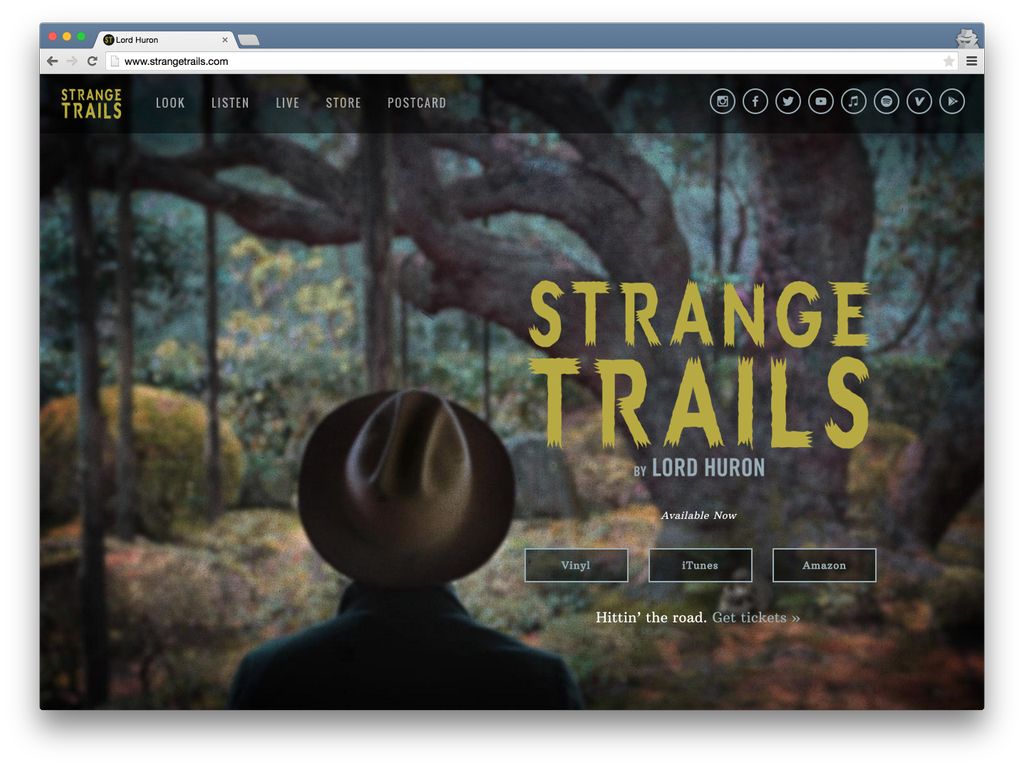1024x767 pixels.
Task: Open the LISTEN navigation item
Action: [230, 103]
